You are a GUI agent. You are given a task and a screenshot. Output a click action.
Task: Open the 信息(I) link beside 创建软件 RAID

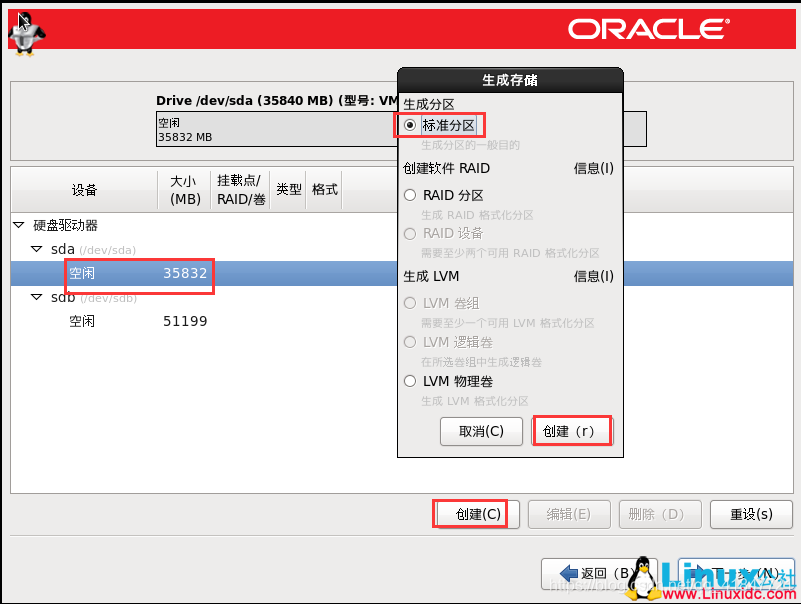click(596, 168)
